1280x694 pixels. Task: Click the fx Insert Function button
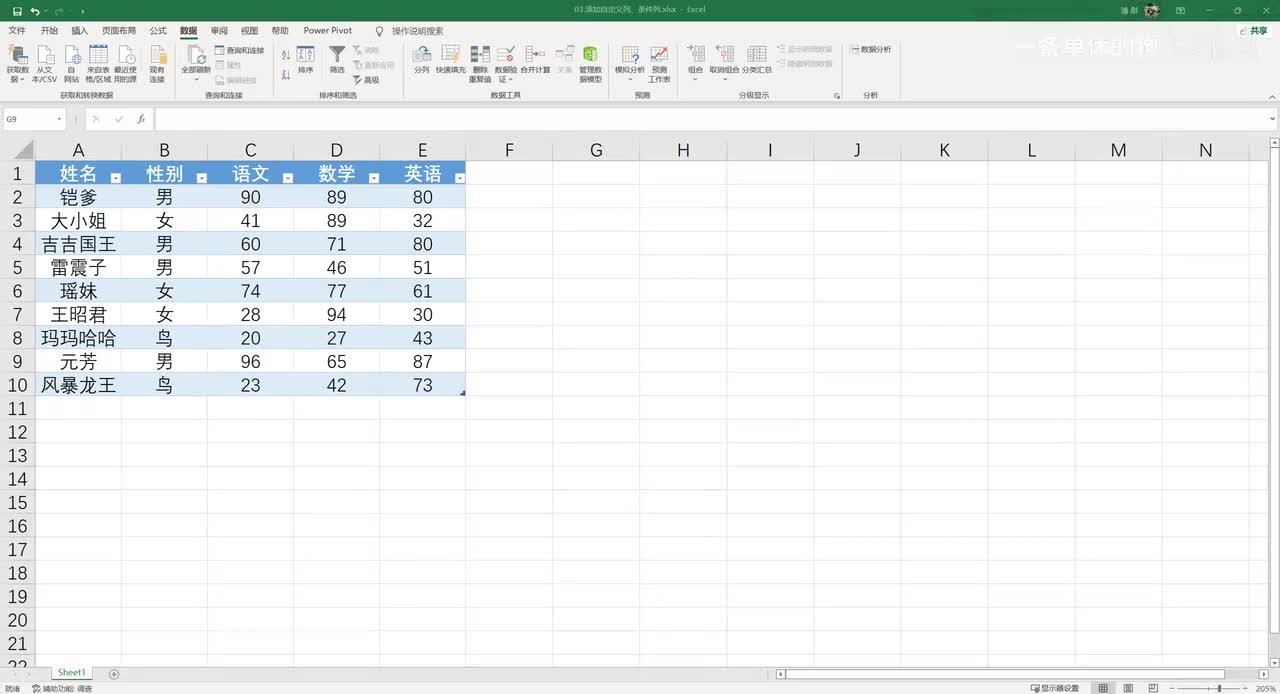(x=141, y=119)
